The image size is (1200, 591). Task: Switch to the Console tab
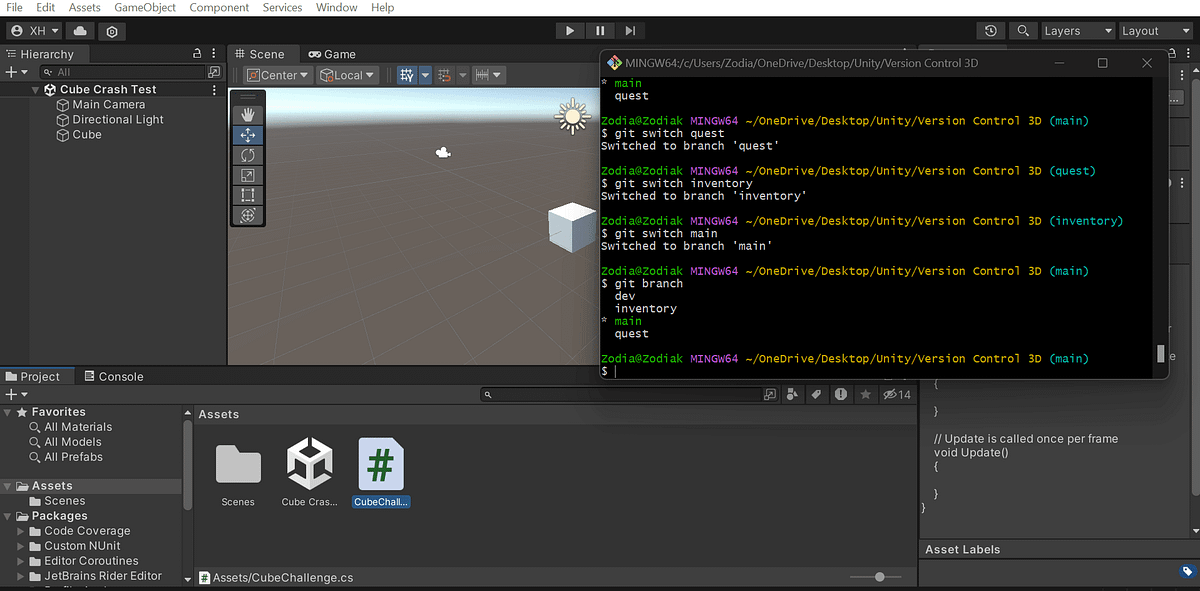112,376
